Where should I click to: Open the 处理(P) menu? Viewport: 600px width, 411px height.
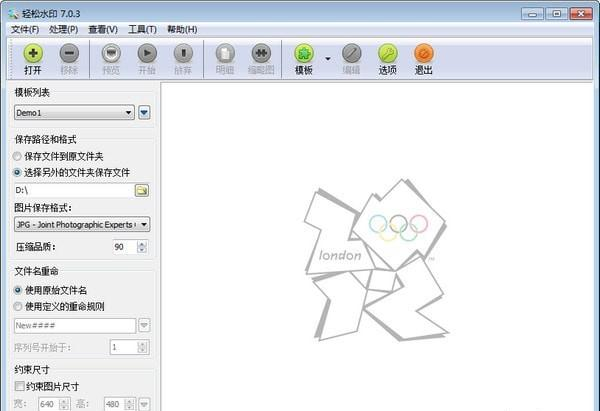point(64,29)
